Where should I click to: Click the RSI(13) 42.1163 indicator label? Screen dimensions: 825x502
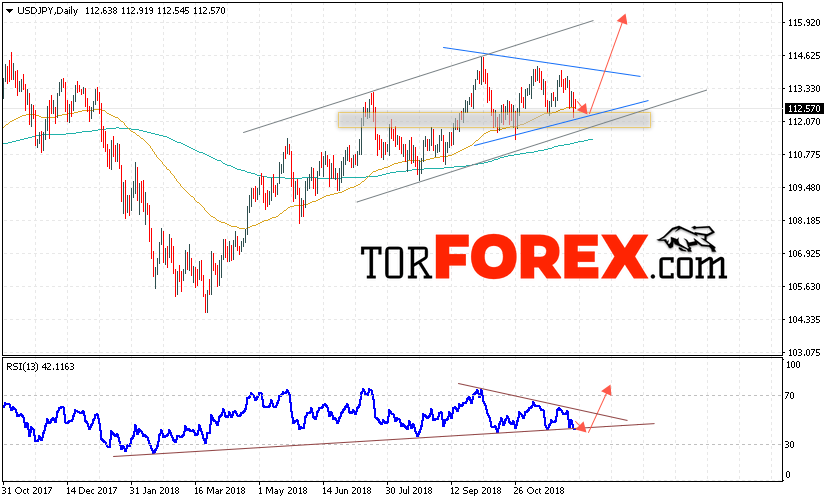pos(41,367)
